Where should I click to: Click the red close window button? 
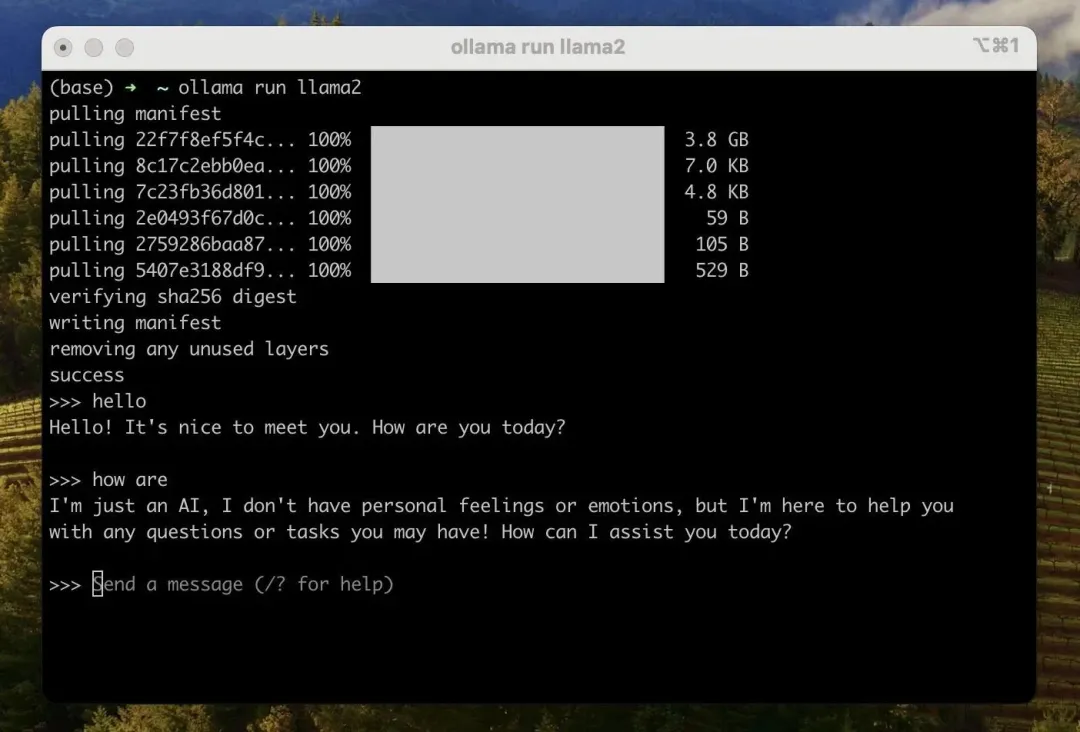tap(63, 48)
